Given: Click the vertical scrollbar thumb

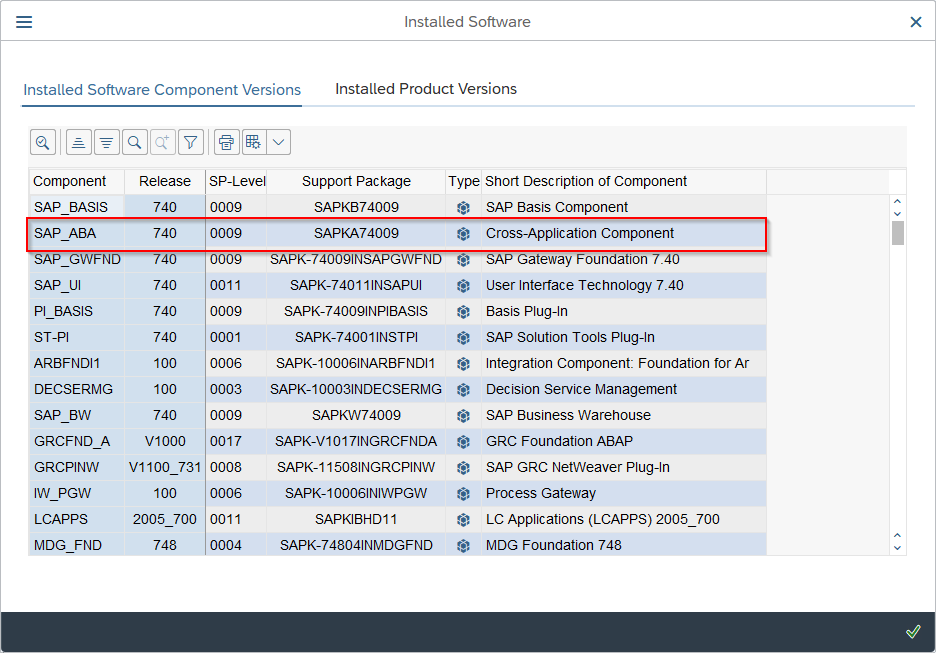Looking at the screenshot, I should [x=898, y=233].
